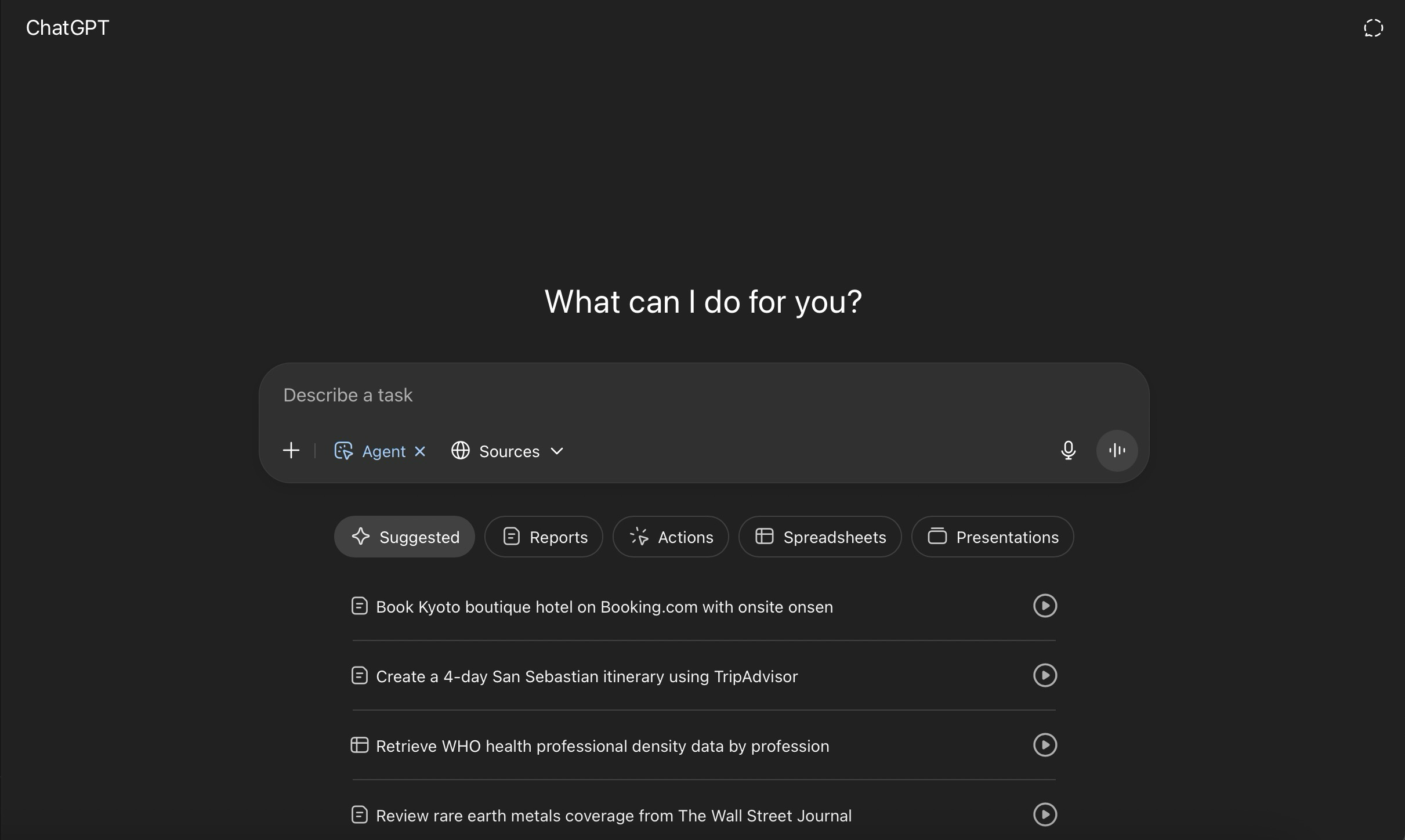Run the San Sebastian itinerary play icon
Viewport: 1405px width, 840px height.
1045,675
